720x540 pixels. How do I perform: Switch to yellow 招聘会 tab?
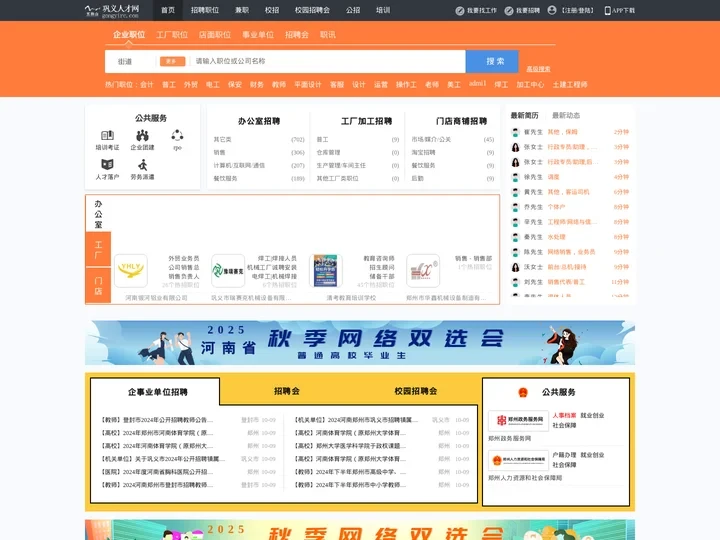click(x=287, y=391)
